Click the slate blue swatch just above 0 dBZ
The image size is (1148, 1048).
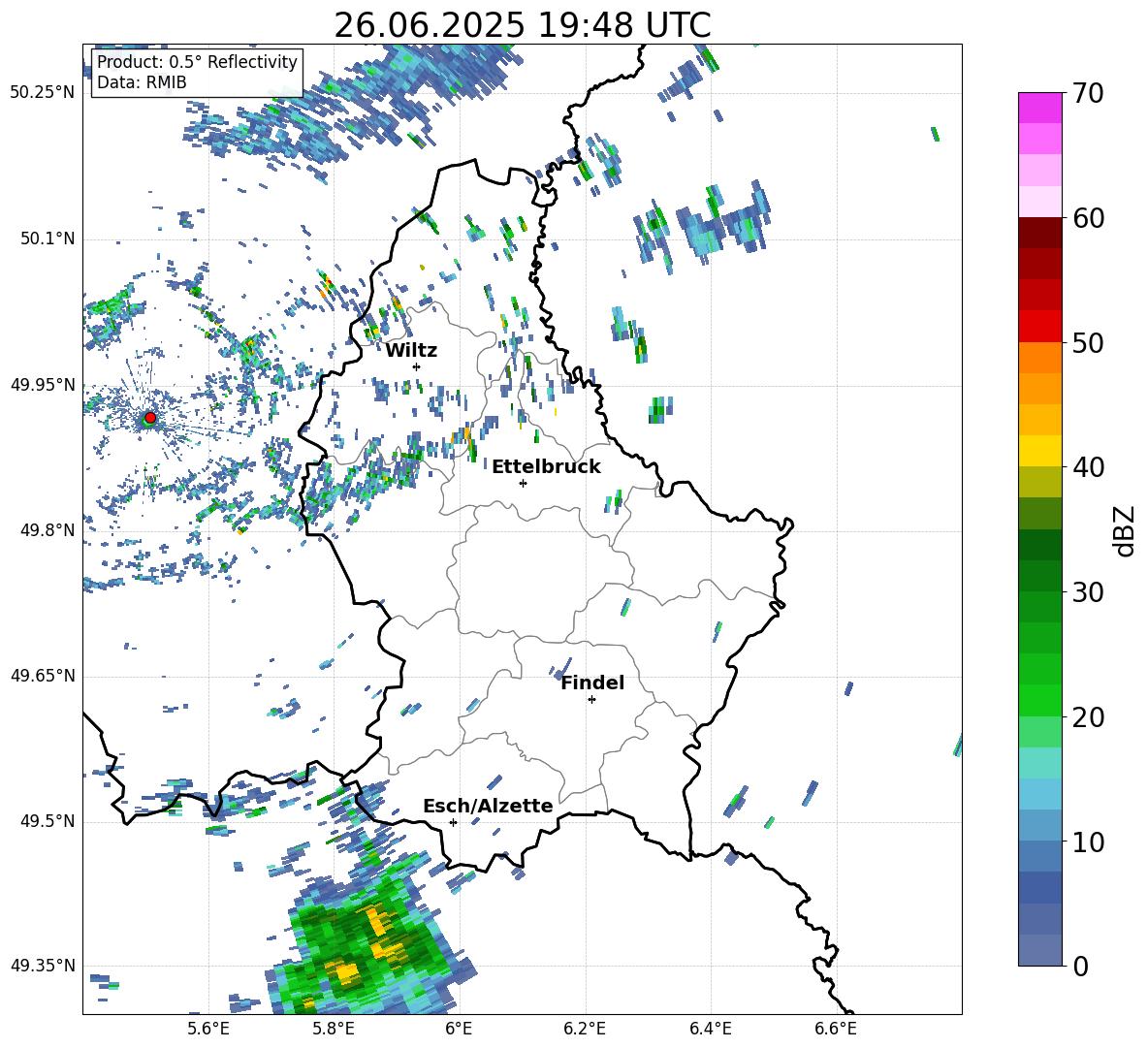click(x=1040, y=950)
